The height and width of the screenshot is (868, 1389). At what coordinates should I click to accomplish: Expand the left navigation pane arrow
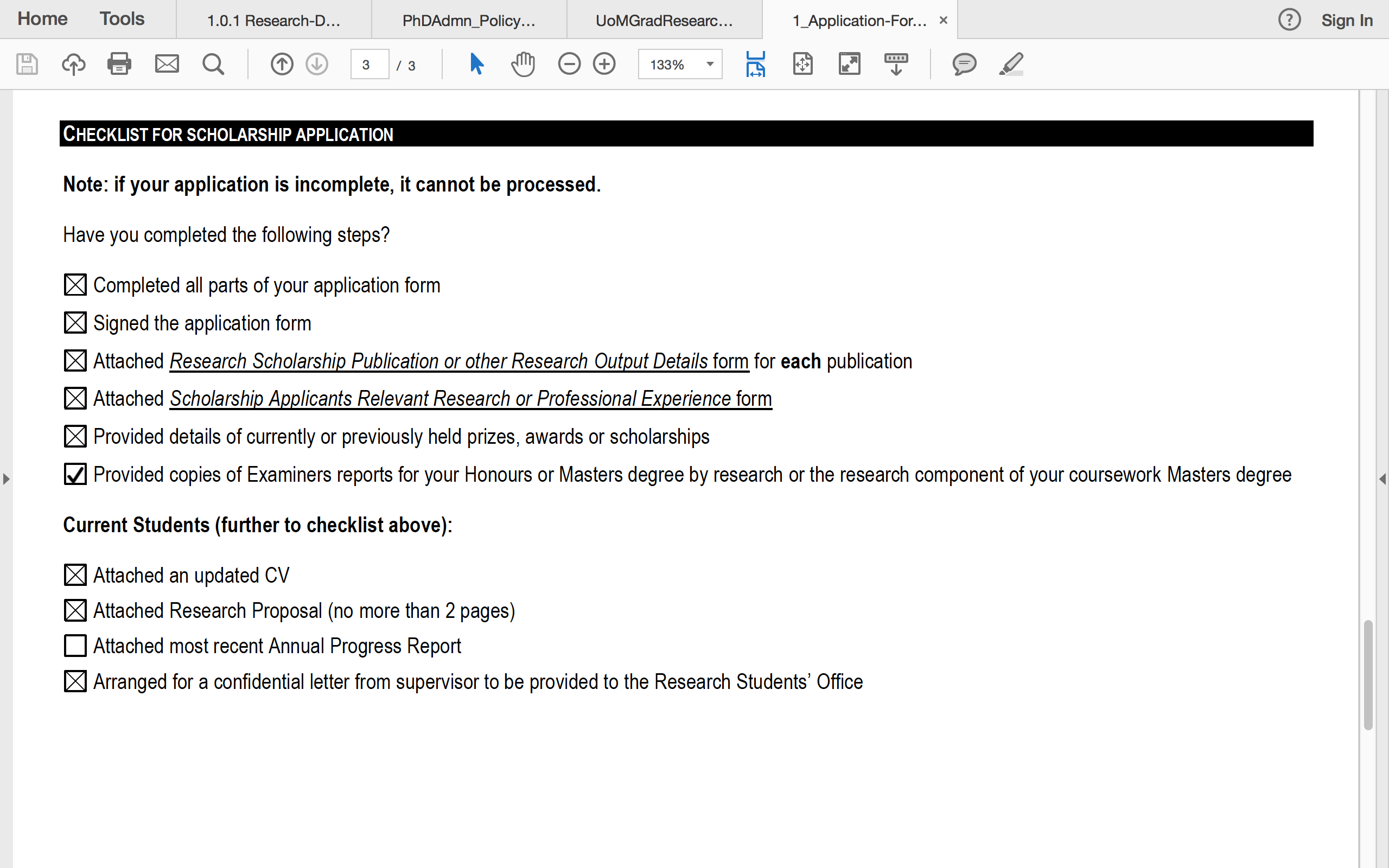(x=7, y=478)
